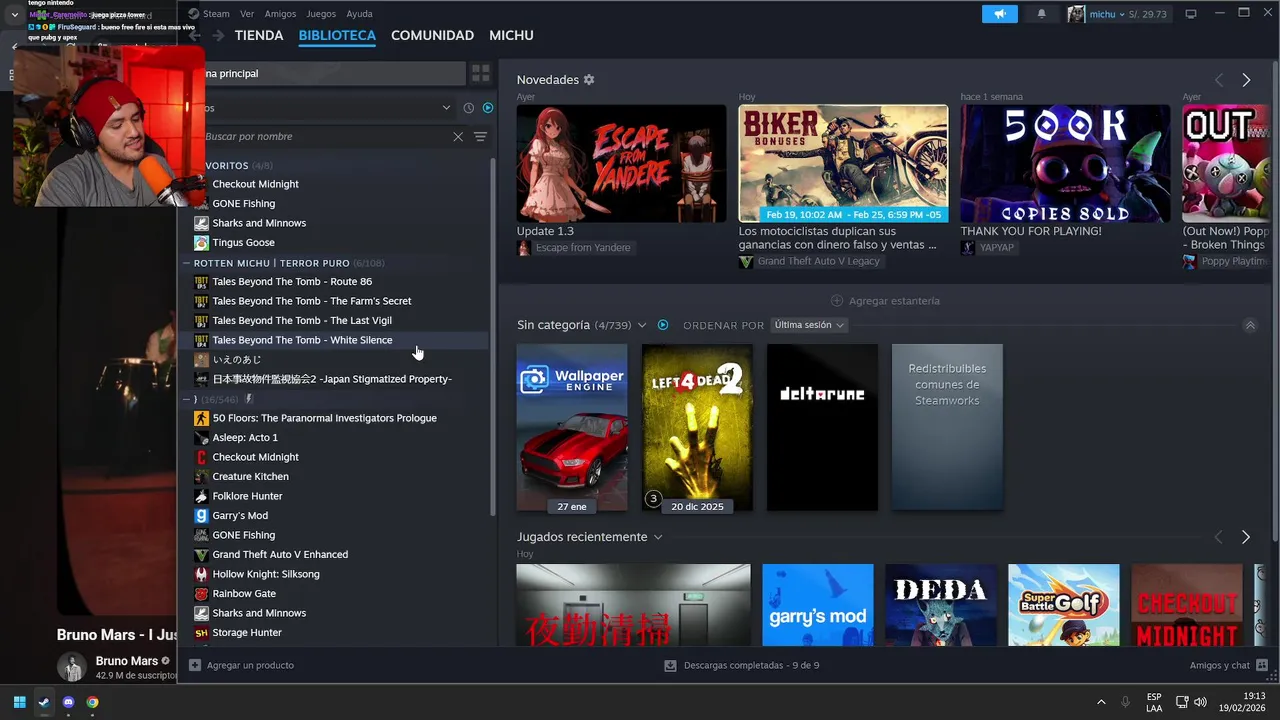The height and width of the screenshot is (720, 1280).
Task: Select Rainbow Gate in the game list
Action: coord(244,594)
